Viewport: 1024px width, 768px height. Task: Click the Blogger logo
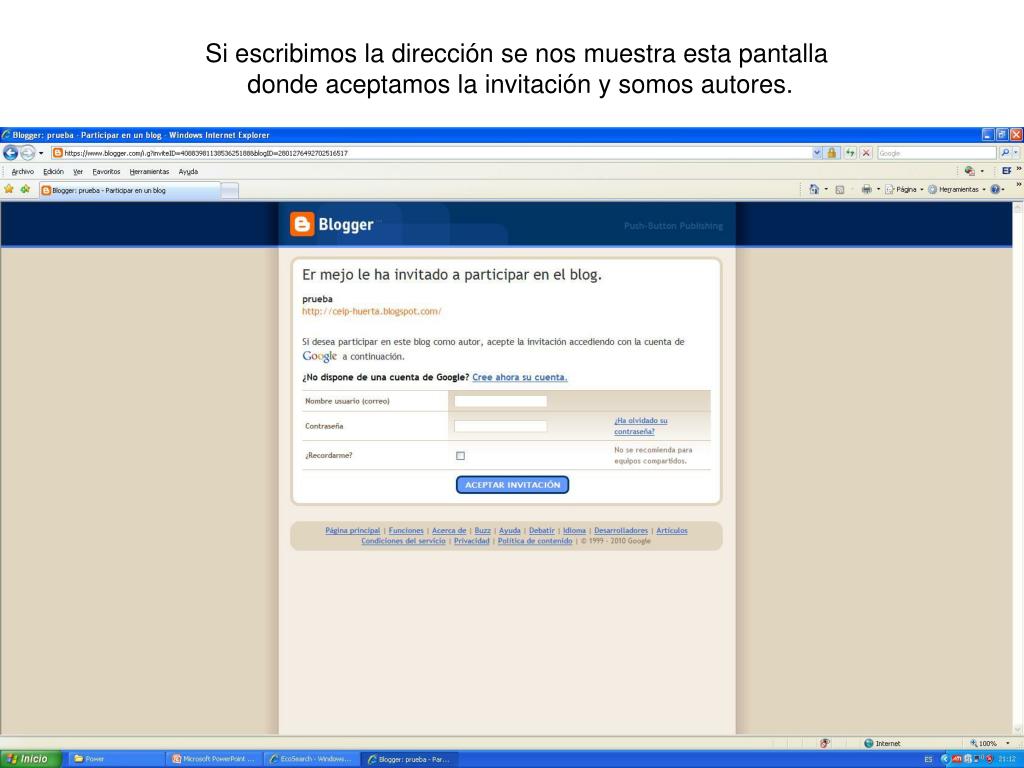pos(332,224)
